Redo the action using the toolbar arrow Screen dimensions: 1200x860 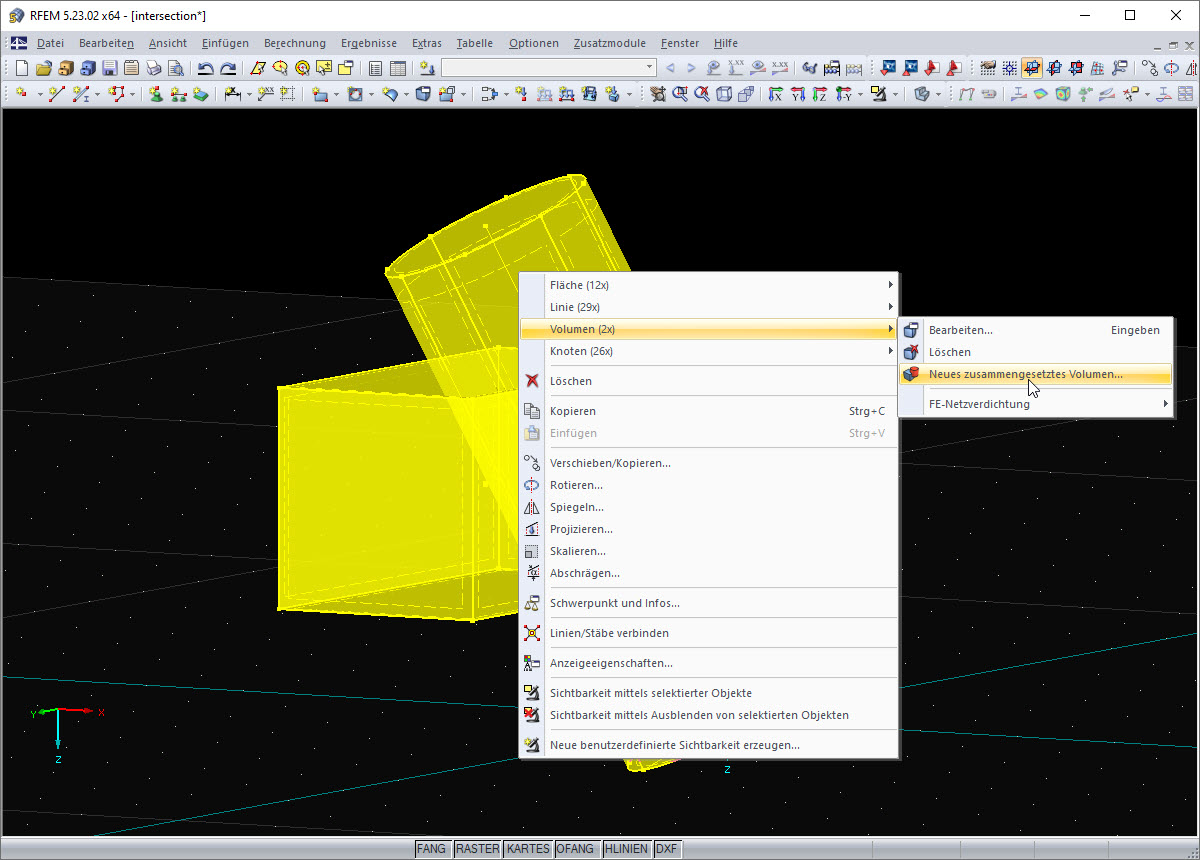coord(228,68)
